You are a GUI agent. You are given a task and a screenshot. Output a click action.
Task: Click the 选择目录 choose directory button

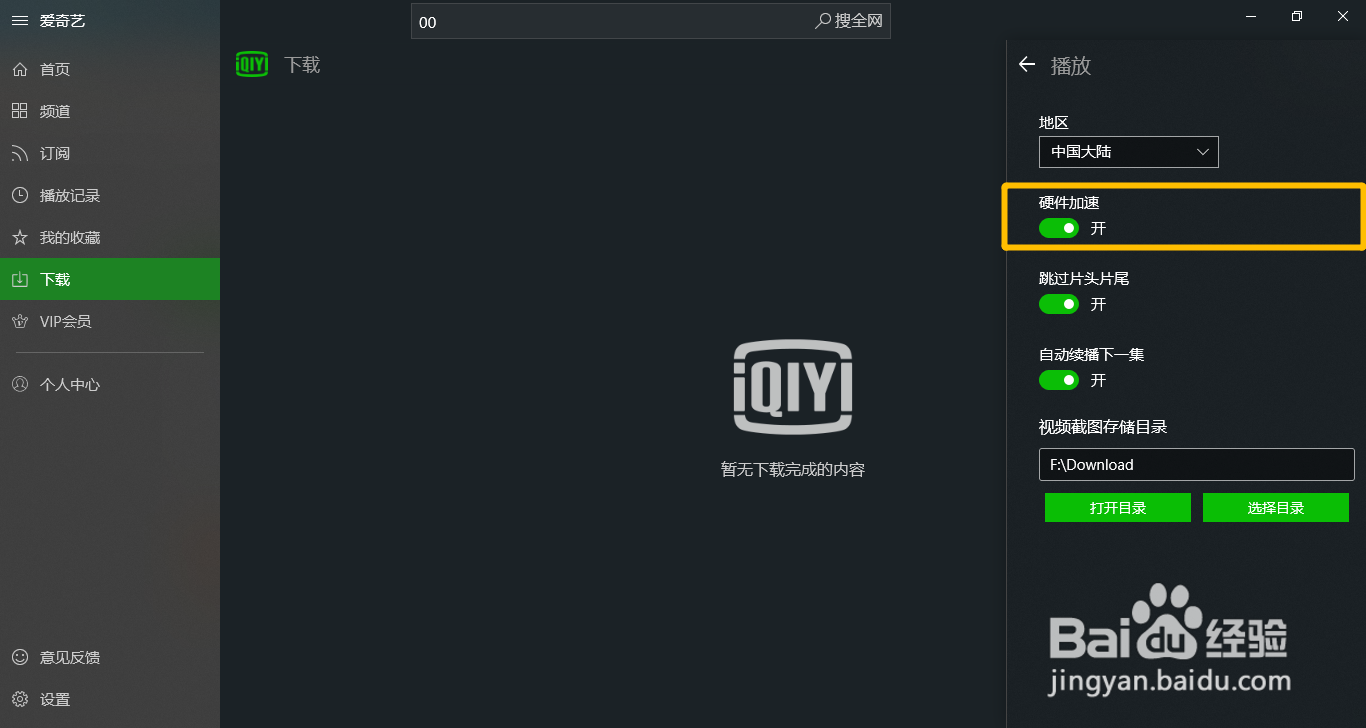click(1276, 507)
